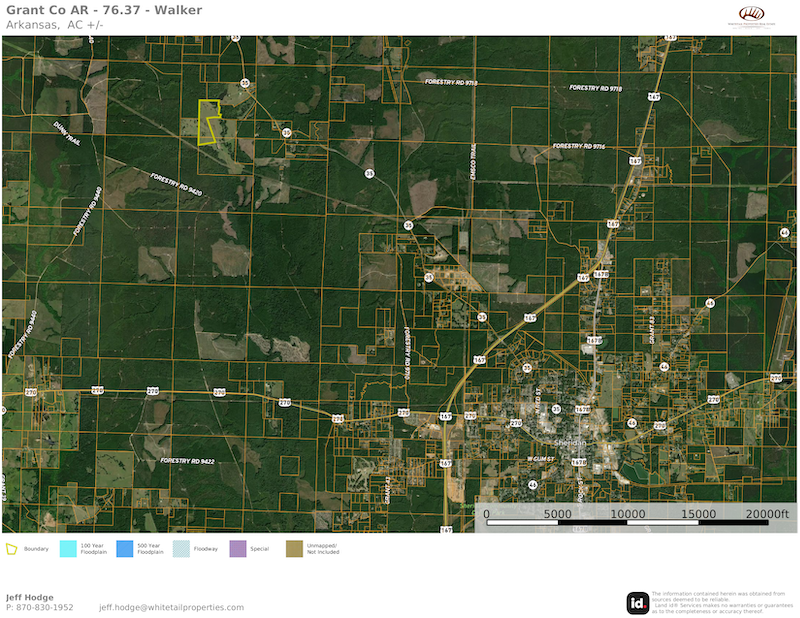Select the 100 Year Floodplain swatch

pyautogui.click(x=68, y=548)
